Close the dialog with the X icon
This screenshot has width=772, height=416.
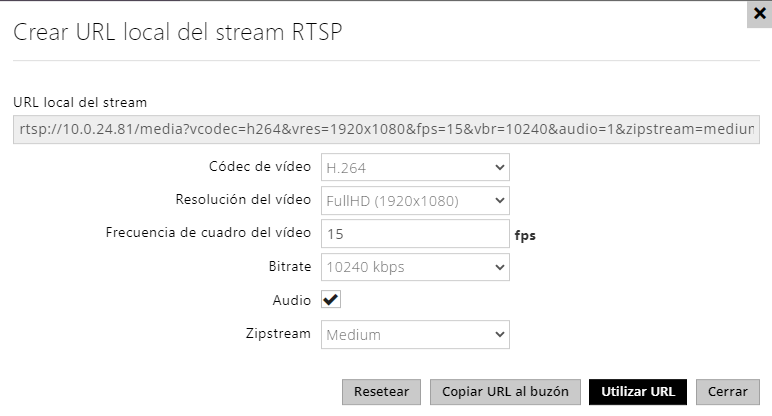pos(759,13)
